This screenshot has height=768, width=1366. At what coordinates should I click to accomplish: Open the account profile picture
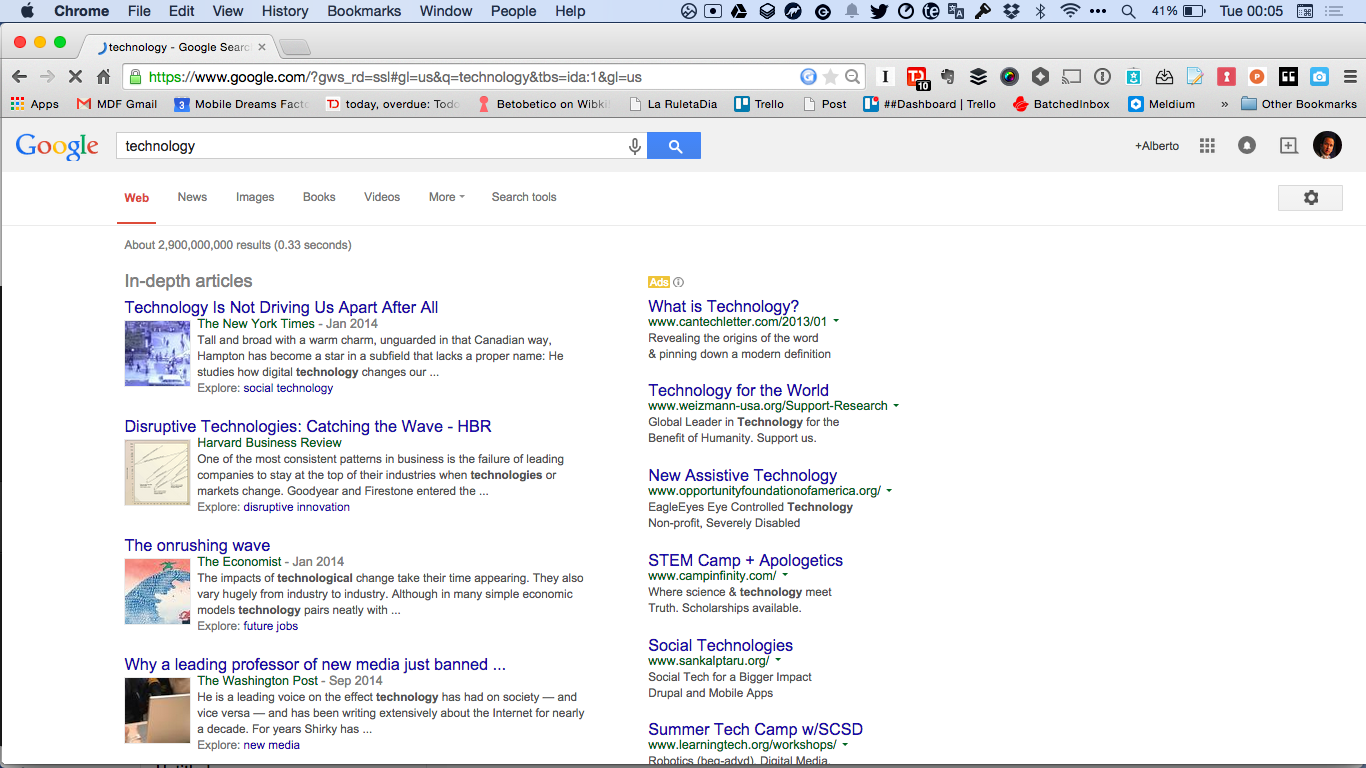click(1327, 145)
